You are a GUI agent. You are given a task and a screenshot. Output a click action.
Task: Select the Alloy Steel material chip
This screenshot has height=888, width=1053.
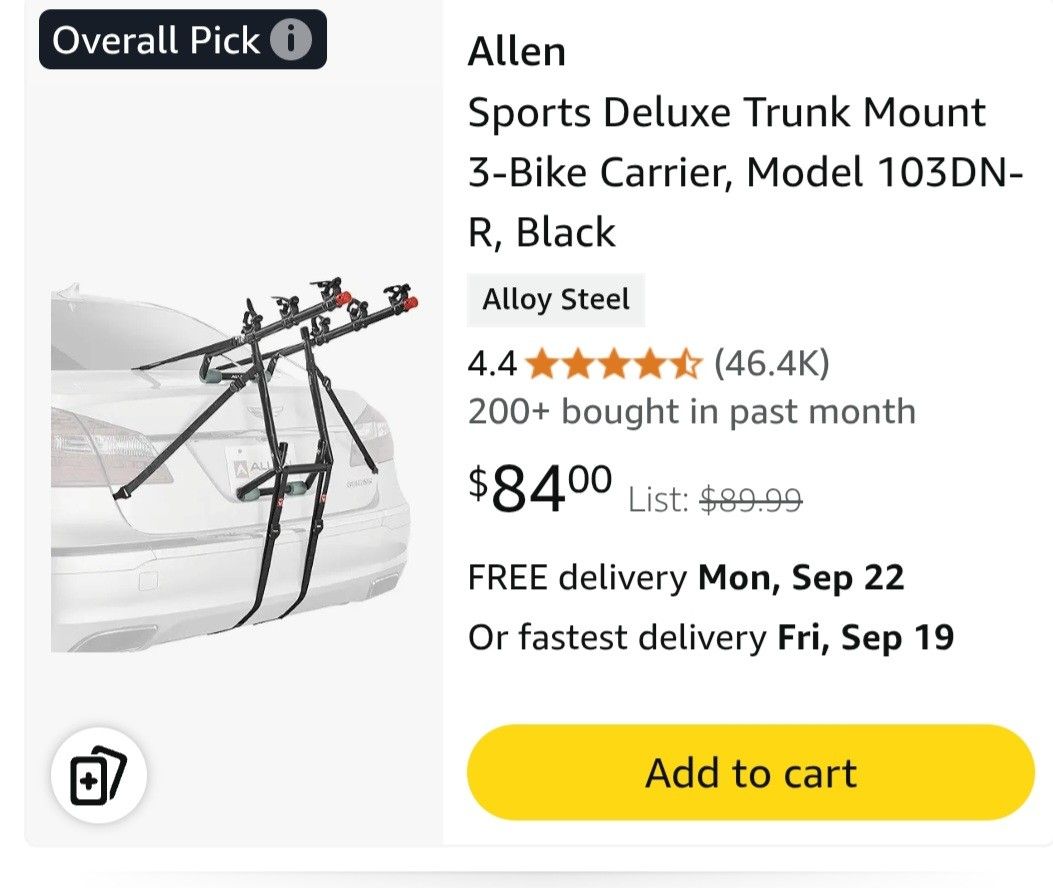pyautogui.click(x=556, y=299)
